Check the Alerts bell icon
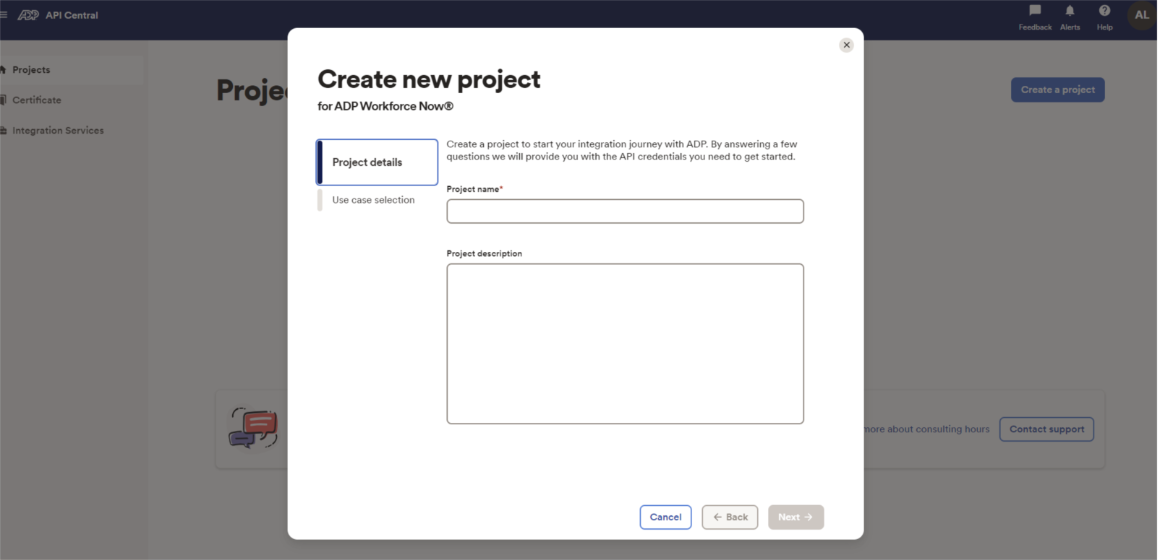 pos(1070,11)
